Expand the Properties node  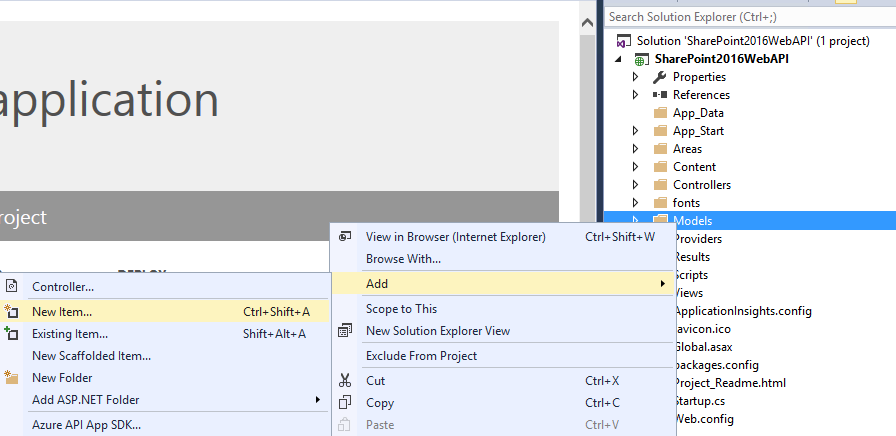pyautogui.click(x=635, y=77)
